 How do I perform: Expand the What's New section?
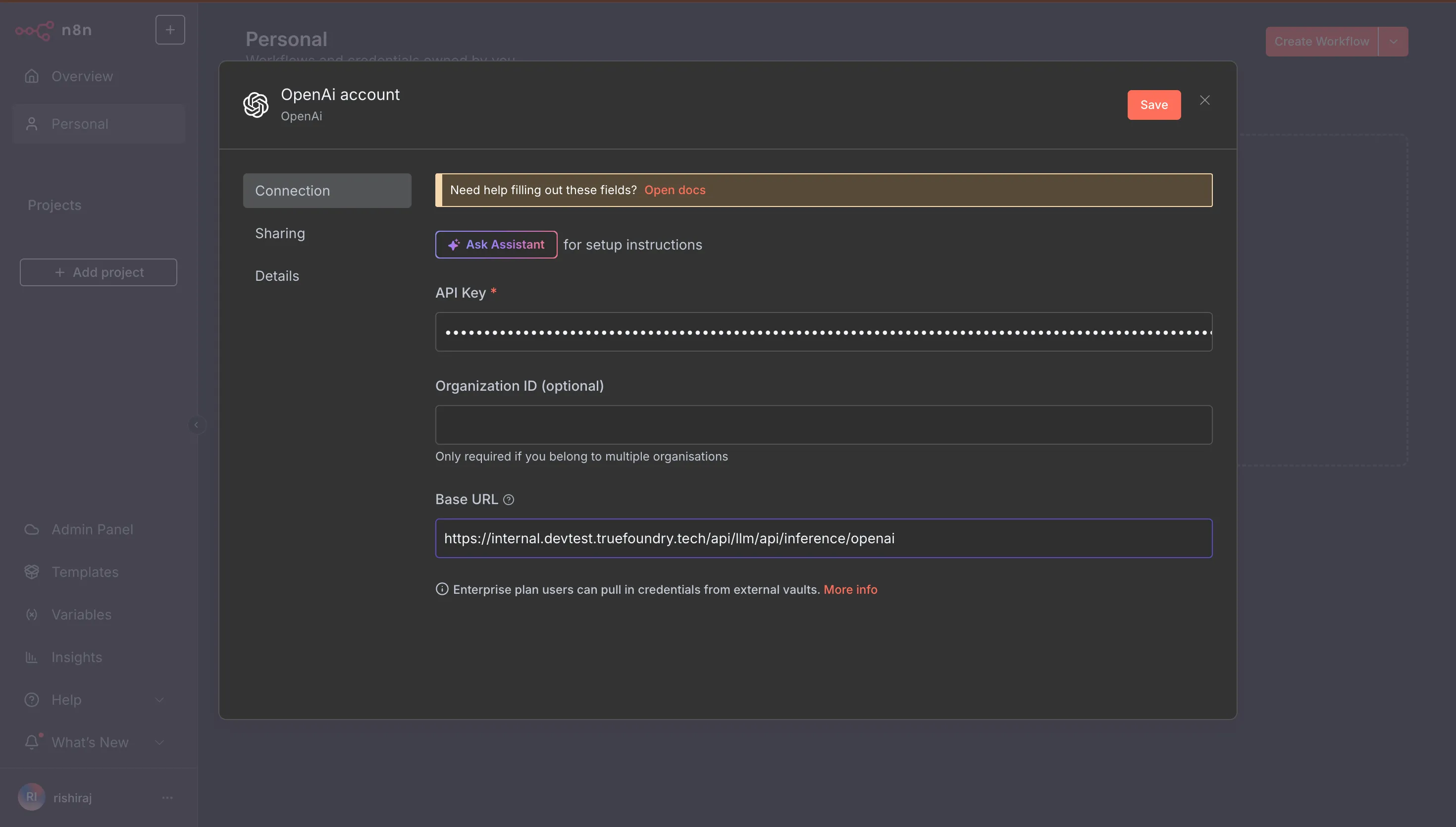coord(159,742)
